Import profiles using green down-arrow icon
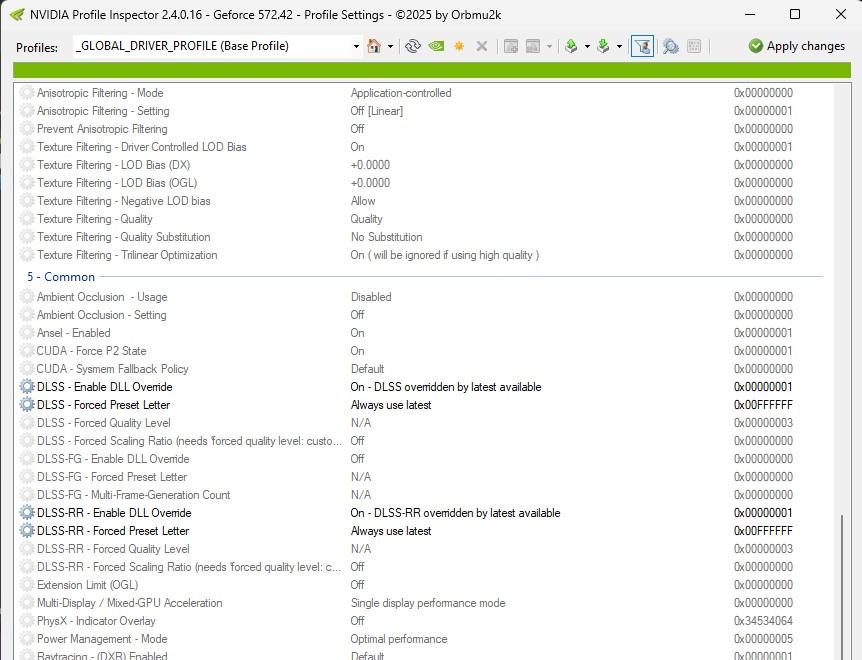862x660 pixels. (604, 46)
